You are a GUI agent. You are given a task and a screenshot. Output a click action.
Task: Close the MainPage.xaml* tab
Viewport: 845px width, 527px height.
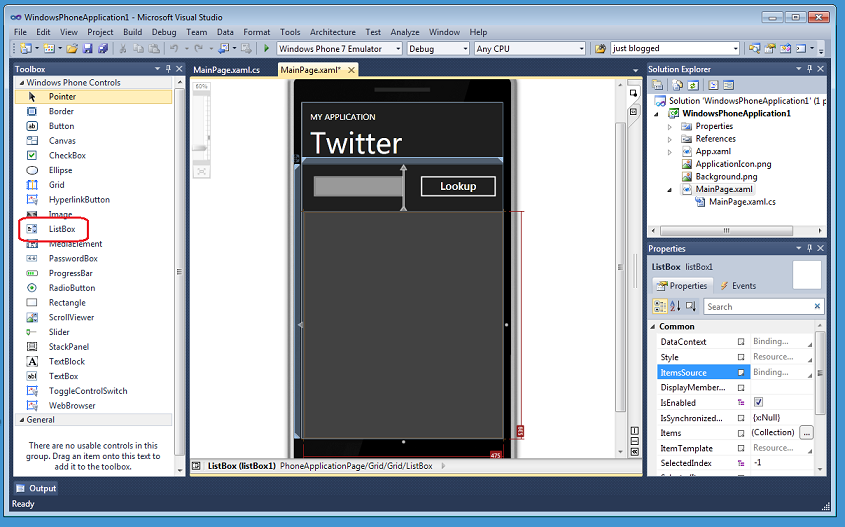tap(351, 70)
